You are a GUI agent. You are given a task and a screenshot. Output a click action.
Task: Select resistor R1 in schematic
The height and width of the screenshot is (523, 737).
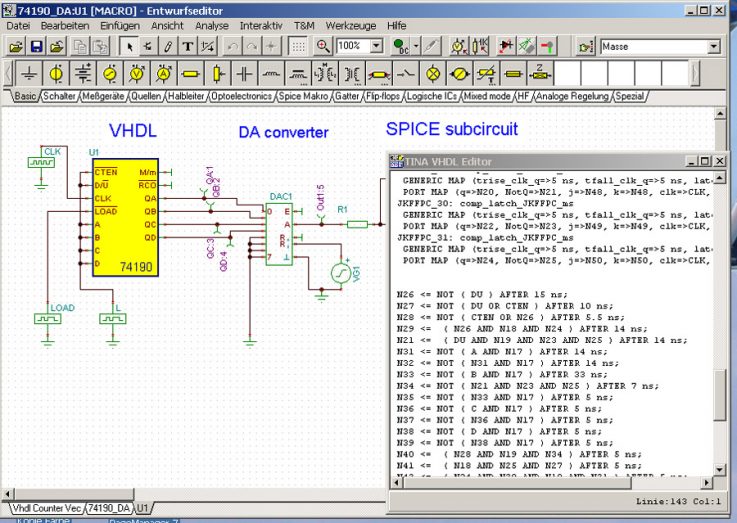point(357,224)
